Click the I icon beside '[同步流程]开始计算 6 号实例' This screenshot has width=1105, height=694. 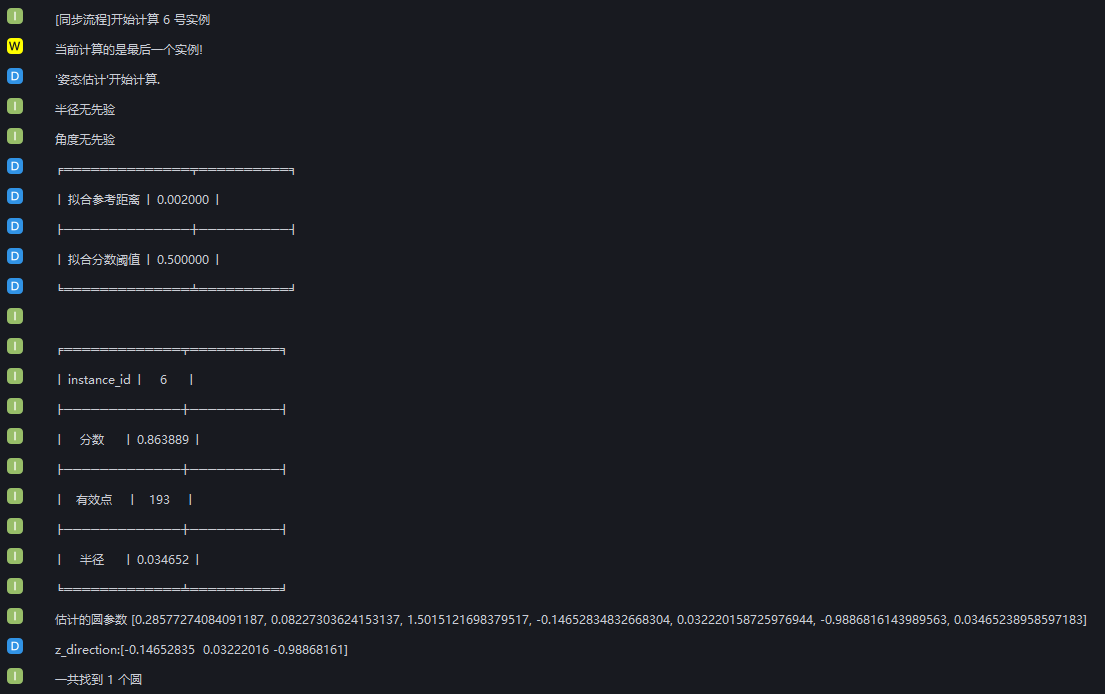(15, 16)
